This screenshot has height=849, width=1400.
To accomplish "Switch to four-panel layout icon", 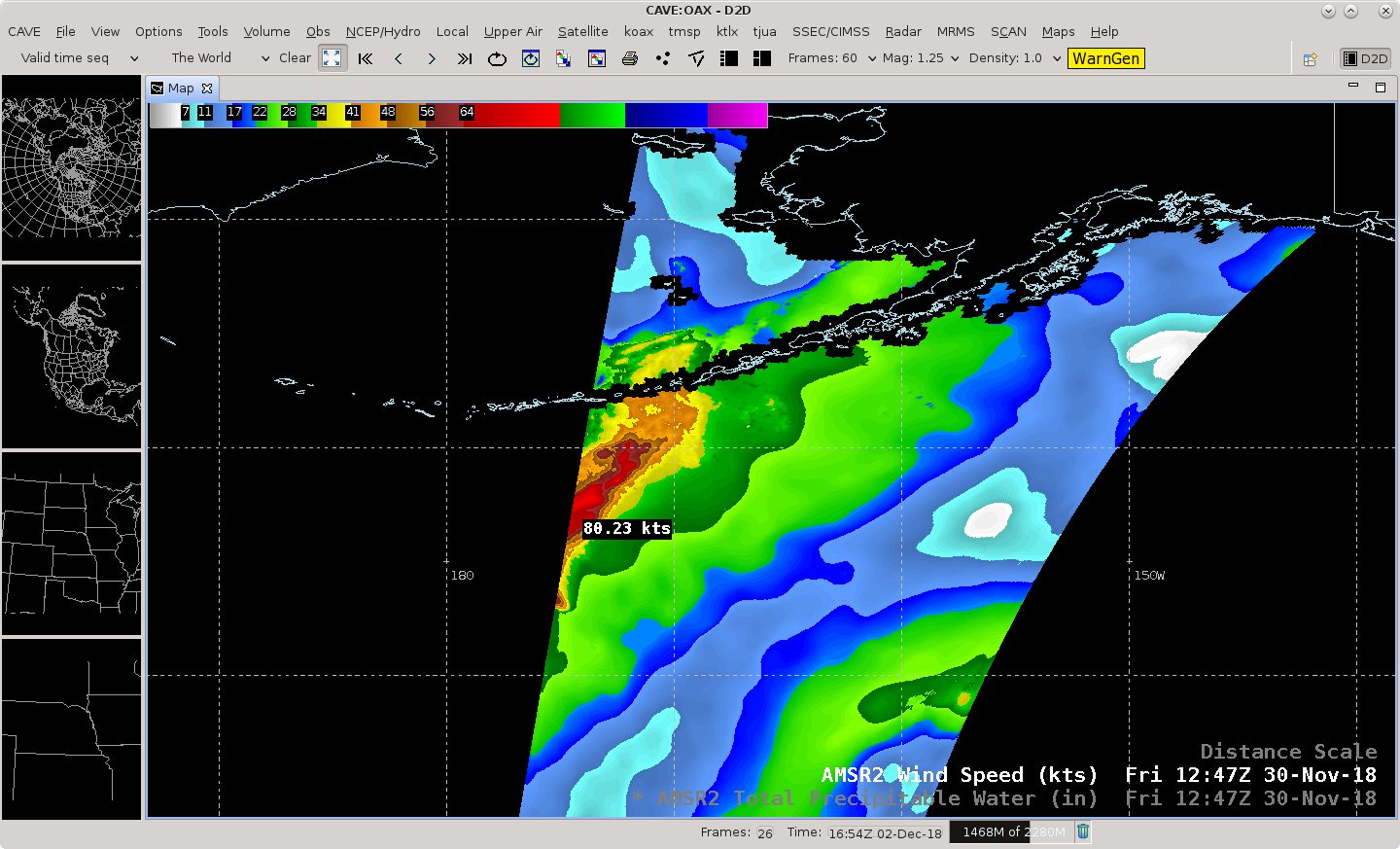I will click(762, 58).
